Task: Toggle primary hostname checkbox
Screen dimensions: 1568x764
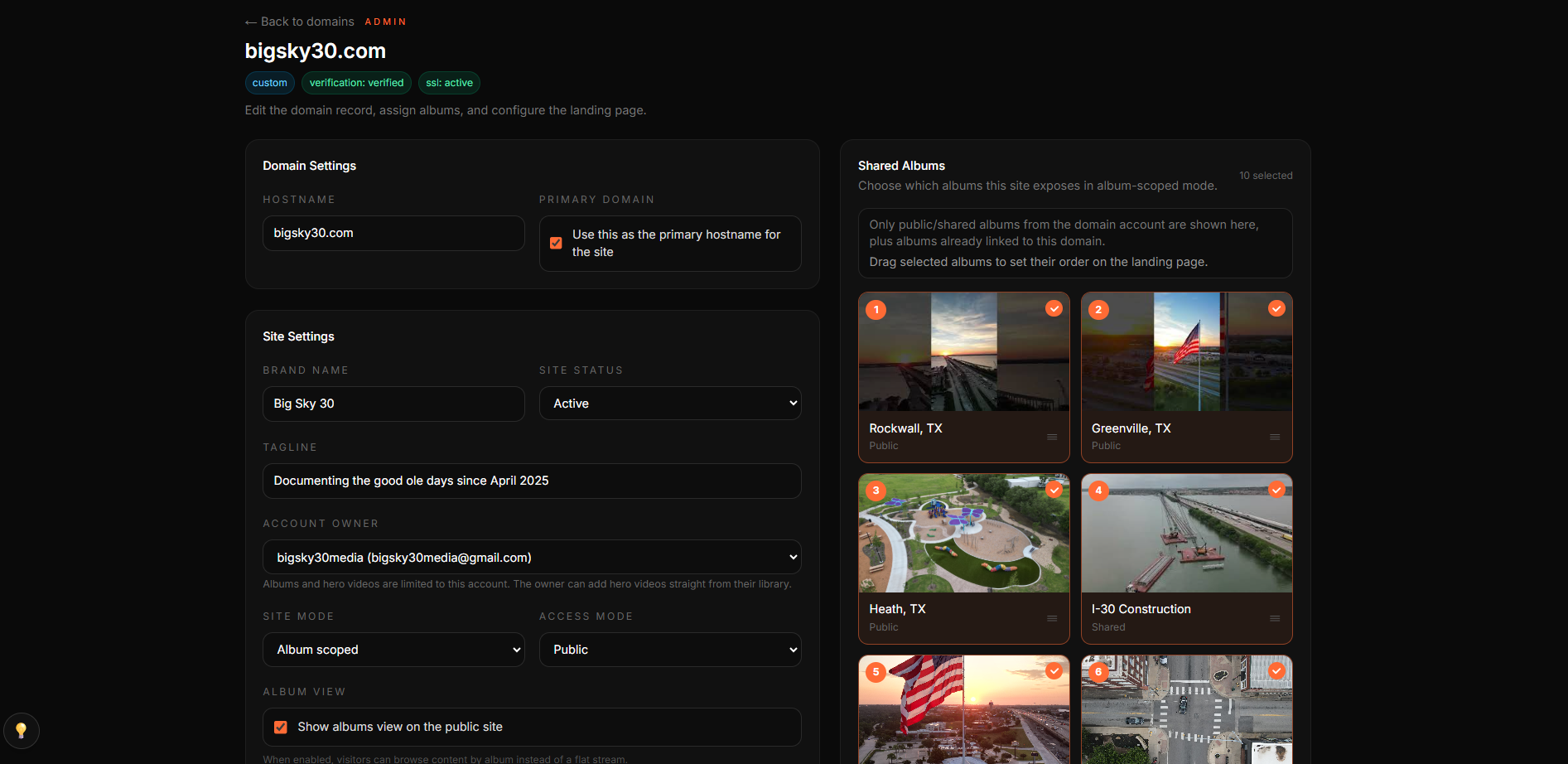Action: (556, 244)
